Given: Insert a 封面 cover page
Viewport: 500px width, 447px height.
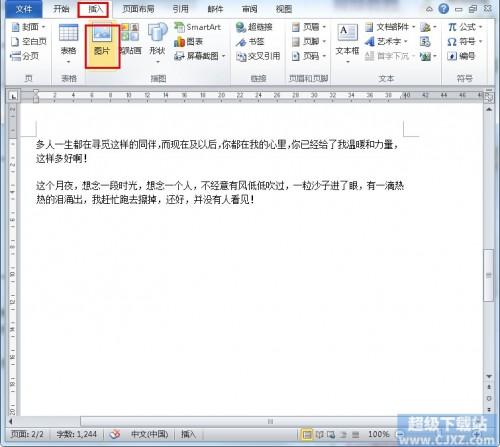Looking at the screenshot, I should click(28, 27).
